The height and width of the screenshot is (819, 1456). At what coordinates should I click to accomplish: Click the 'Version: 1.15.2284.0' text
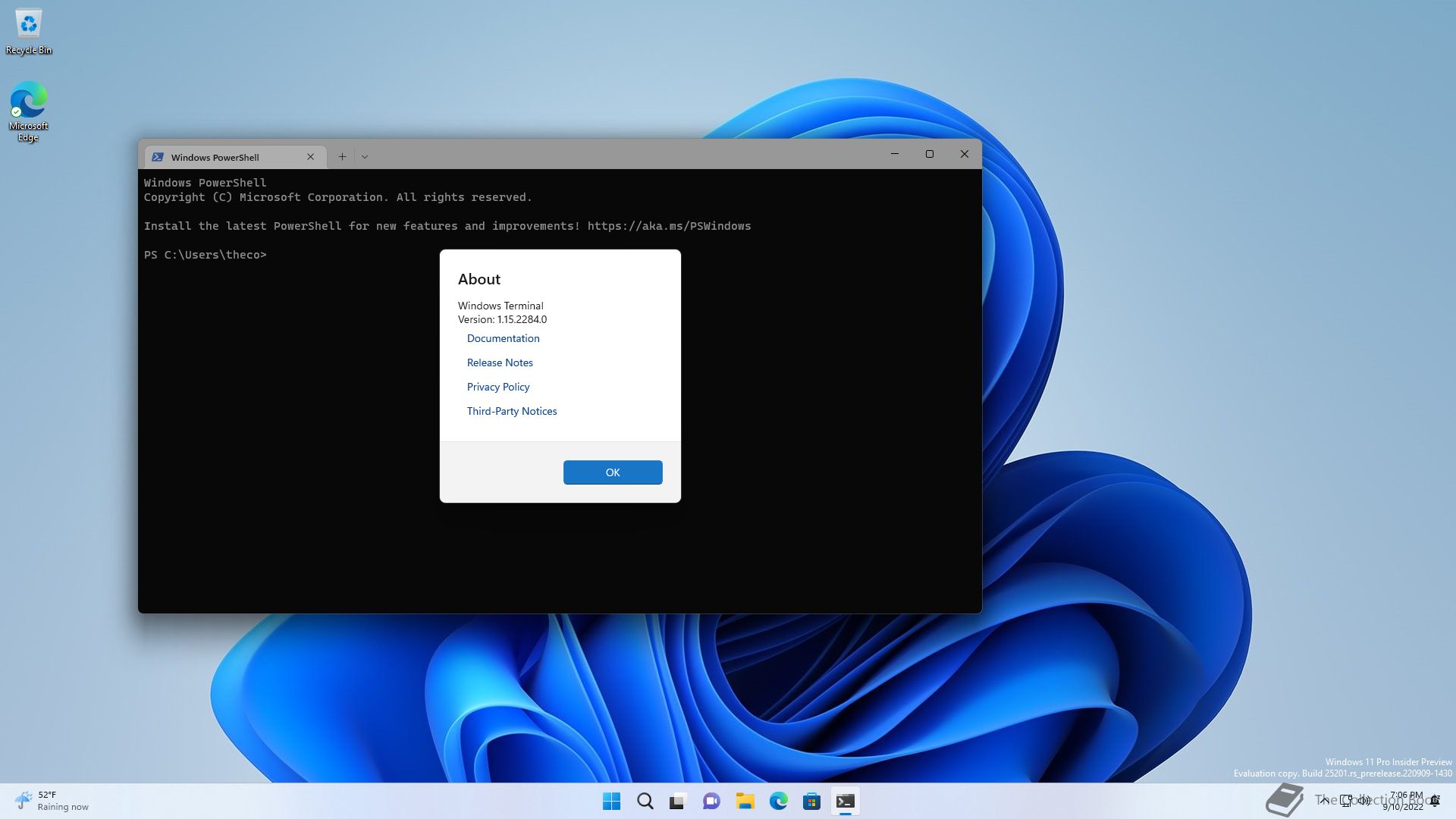(x=502, y=319)
